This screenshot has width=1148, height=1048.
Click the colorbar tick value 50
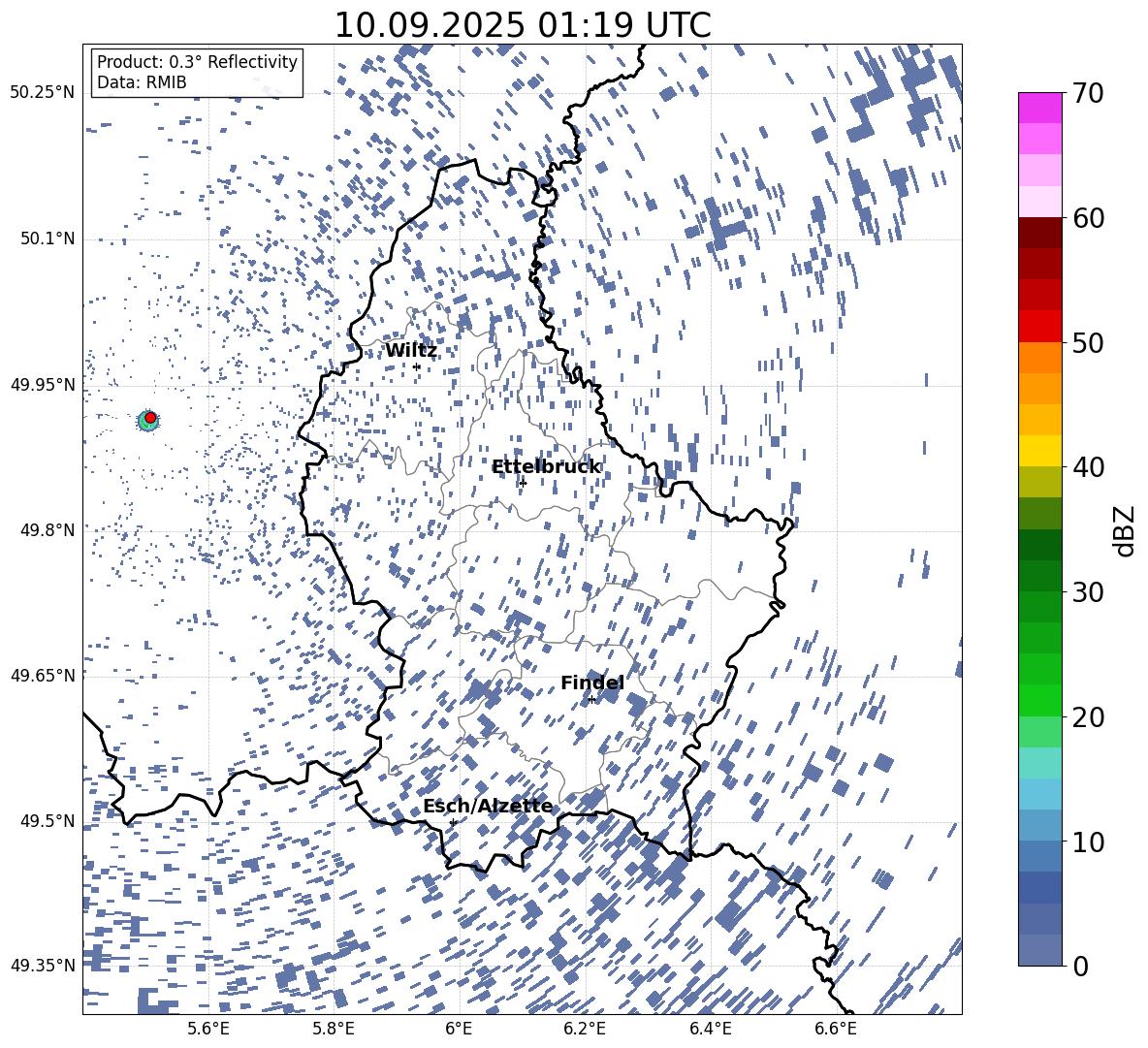point(1089,343)
